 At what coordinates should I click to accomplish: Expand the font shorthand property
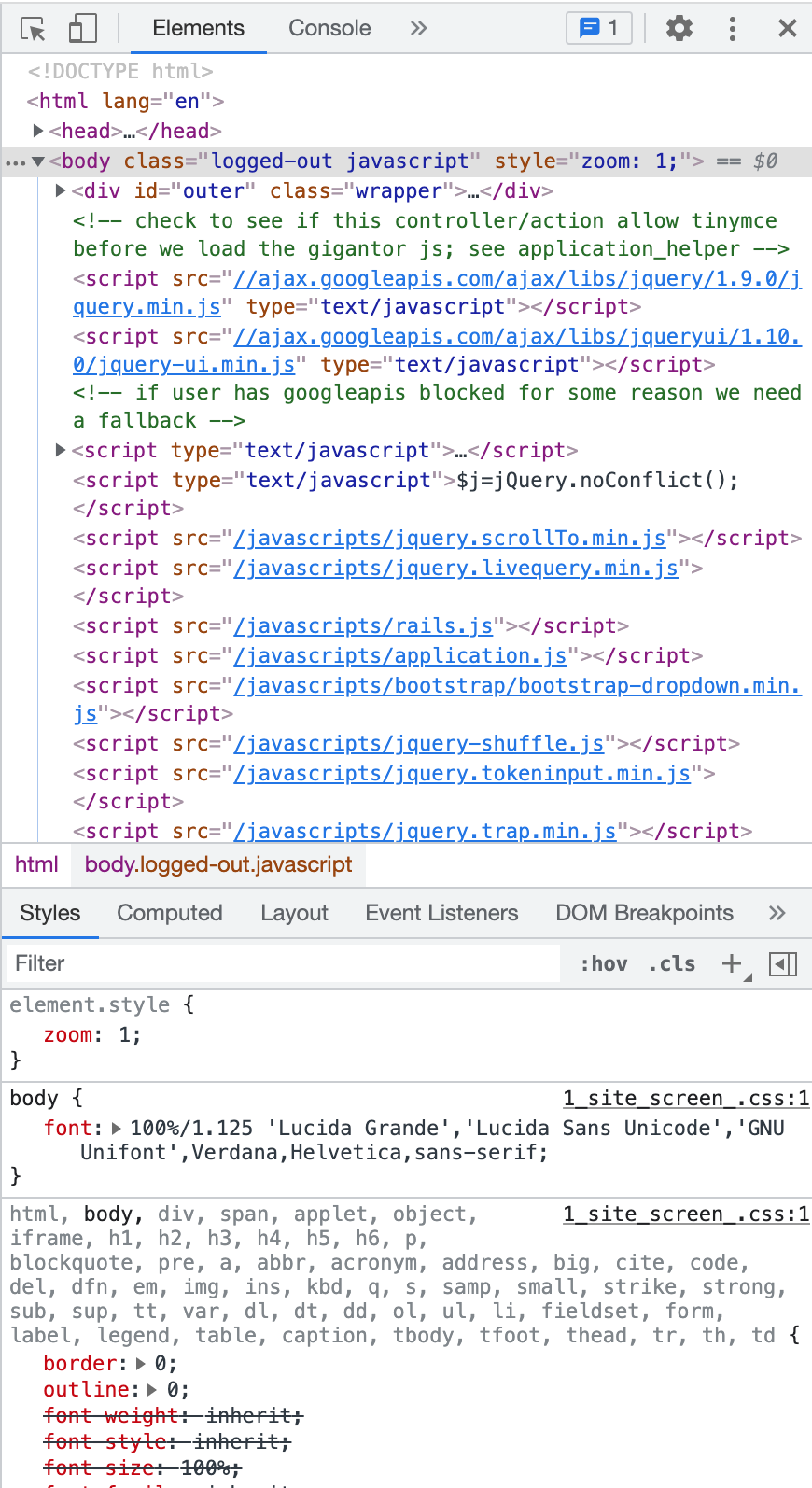[x=117, y=1128]
